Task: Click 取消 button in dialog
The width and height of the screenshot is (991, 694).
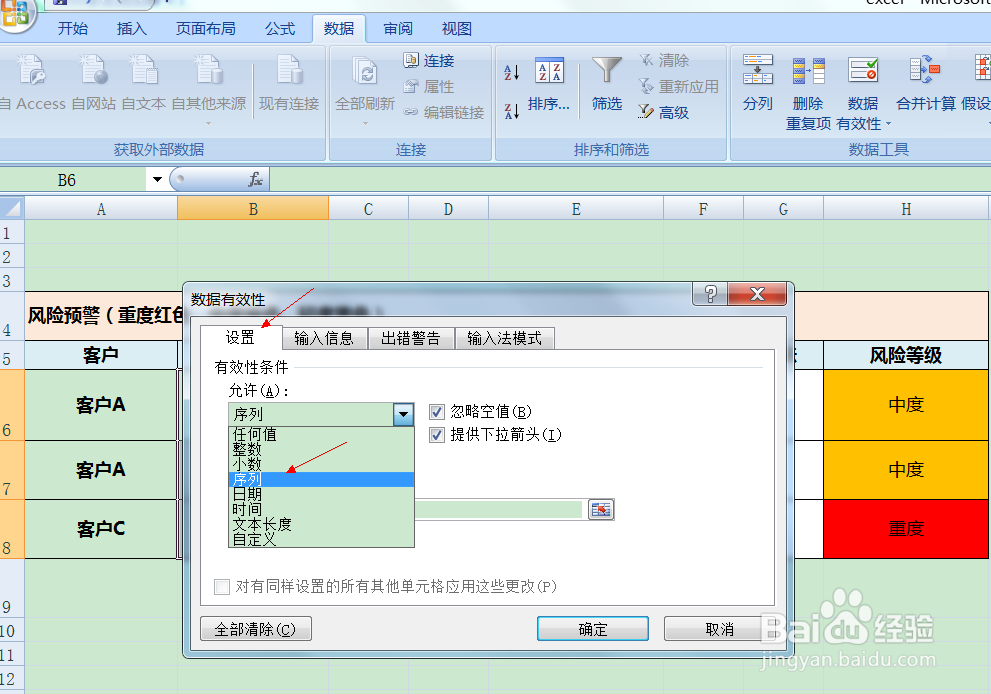Action: [x=719, y=629]
